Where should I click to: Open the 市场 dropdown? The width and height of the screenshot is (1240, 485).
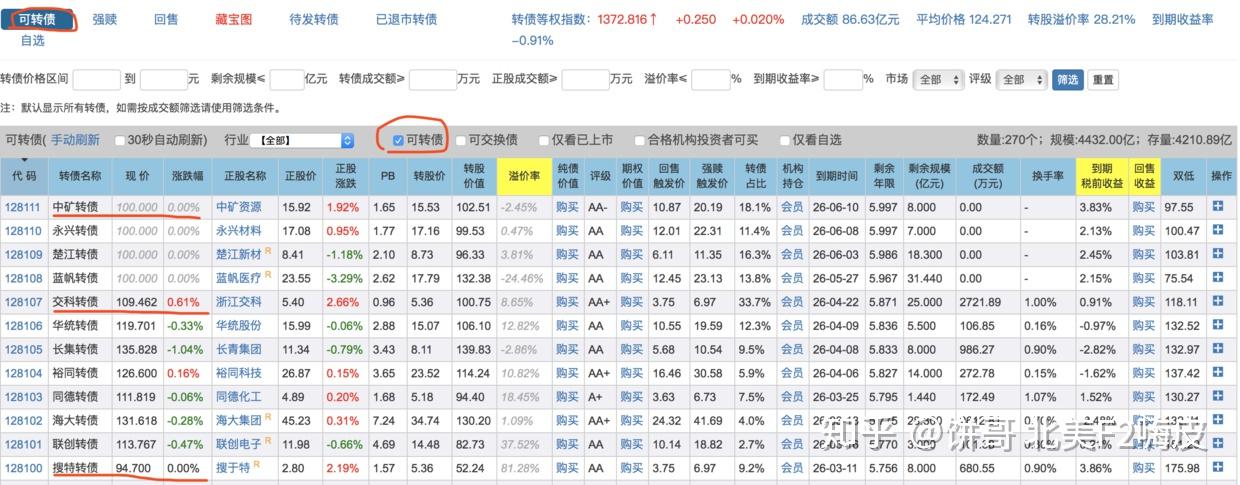pos(938,80)
